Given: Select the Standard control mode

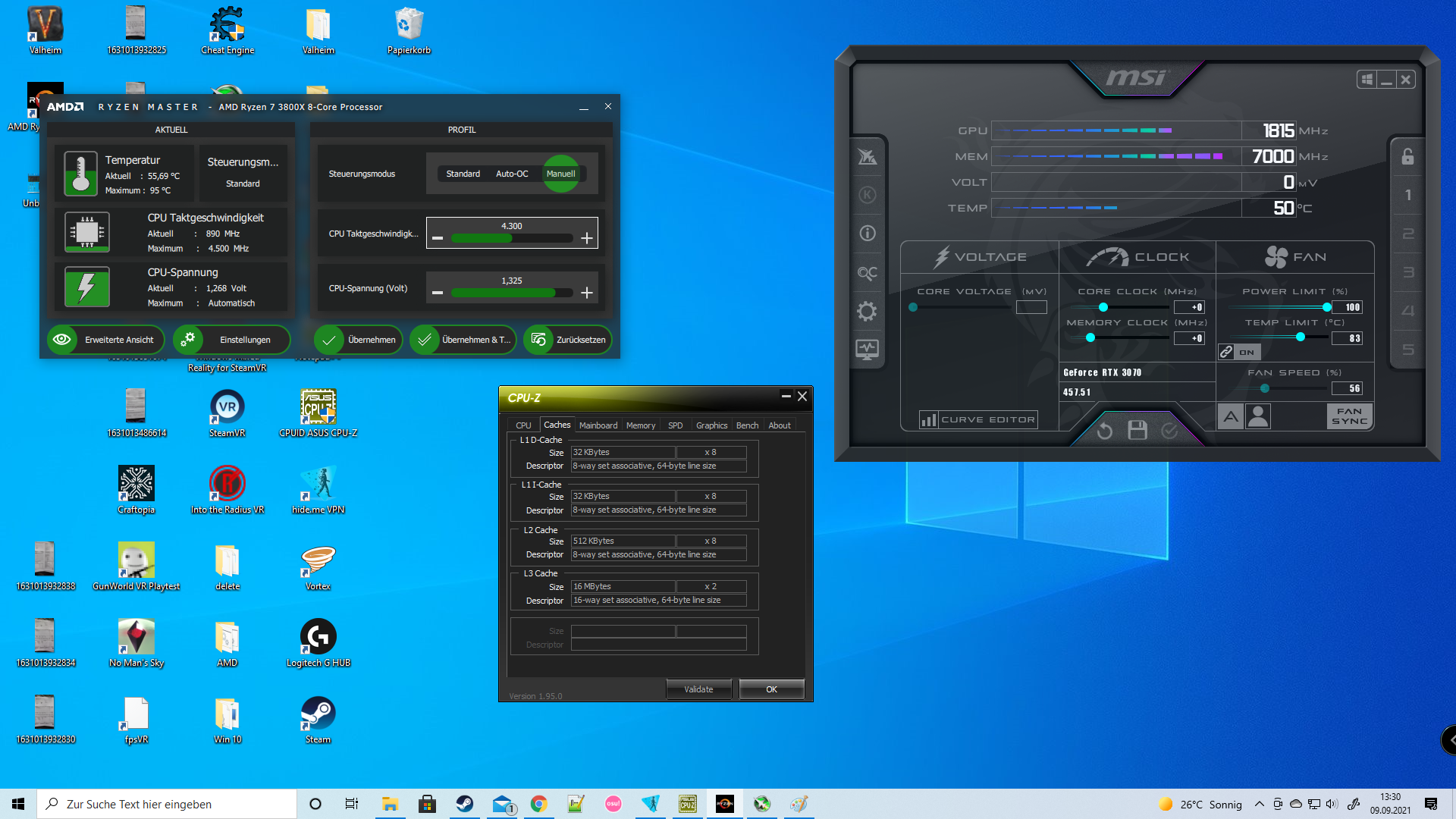Looking at the screenshot, I should [463, 174].
